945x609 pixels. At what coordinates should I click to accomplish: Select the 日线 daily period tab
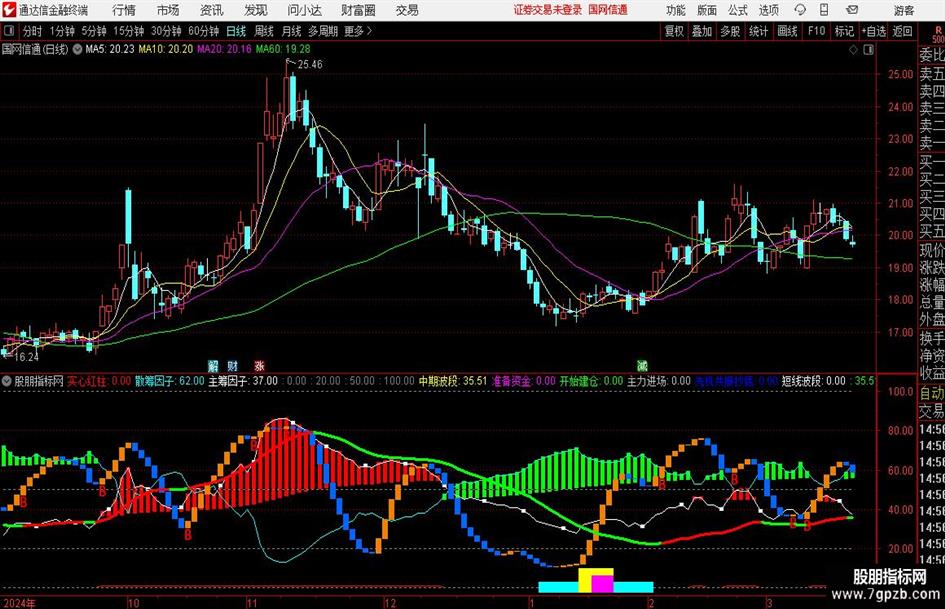236,31
